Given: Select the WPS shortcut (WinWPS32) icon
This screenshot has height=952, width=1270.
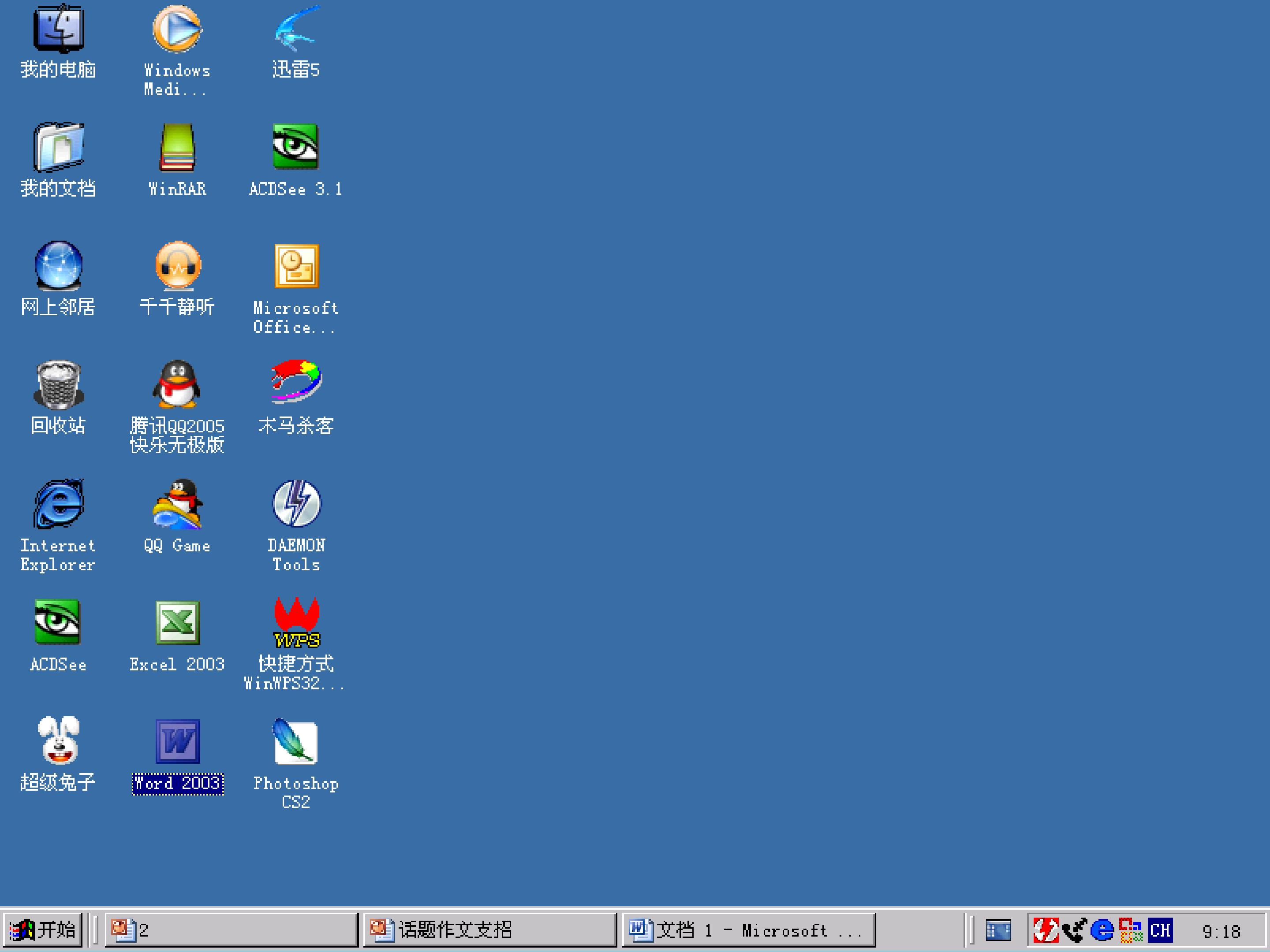Looking at the screenshot, I should pos(296,623).
